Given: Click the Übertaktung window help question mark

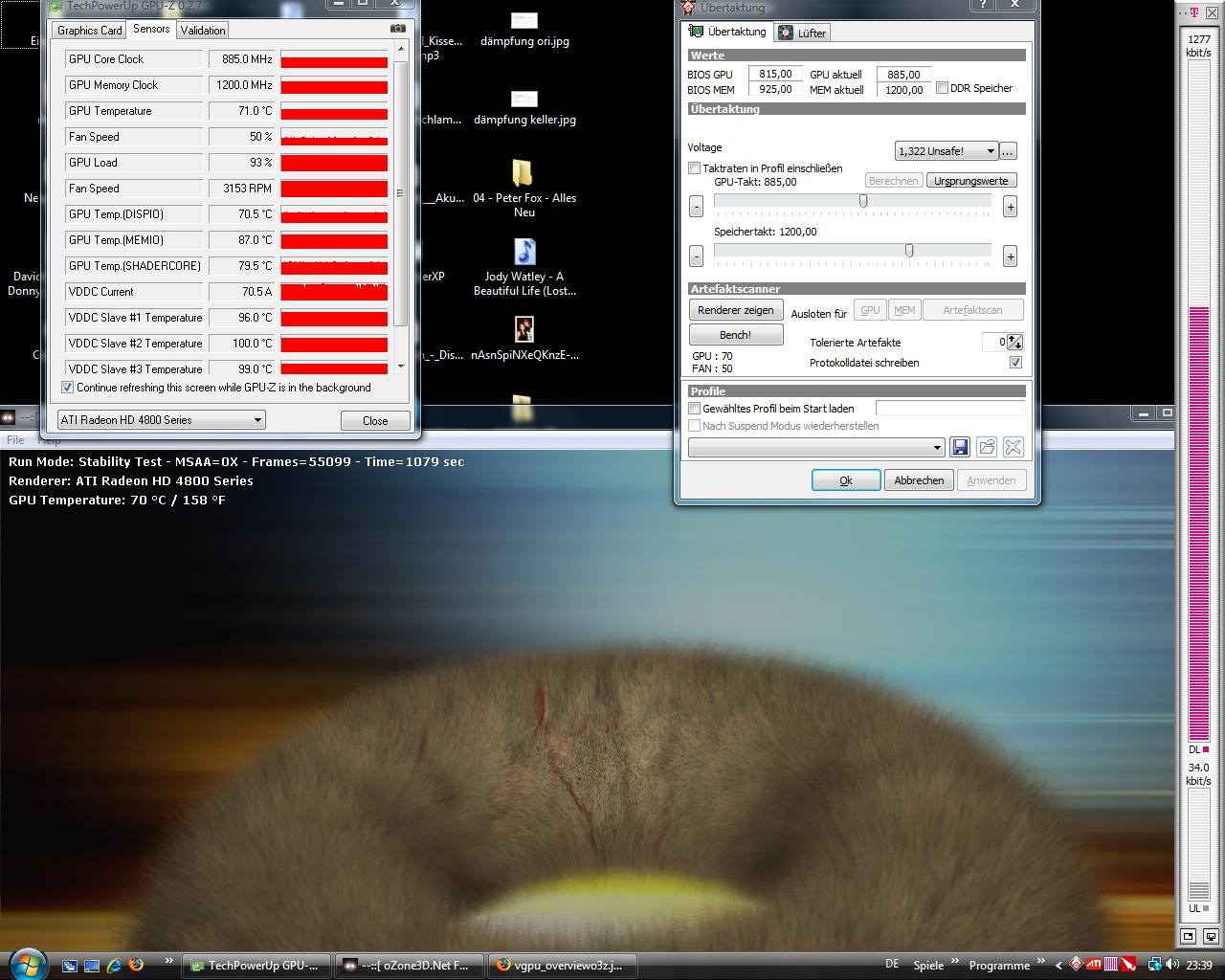Looking at the screenshot, I should (983, 4).
